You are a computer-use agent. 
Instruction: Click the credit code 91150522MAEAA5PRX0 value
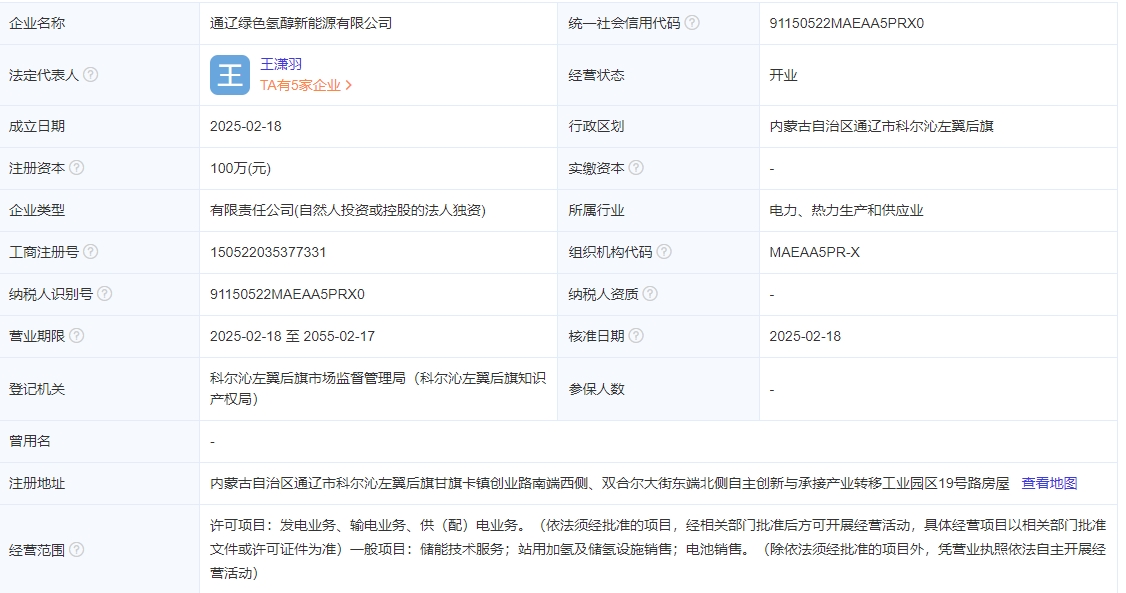tap(847, 22)
